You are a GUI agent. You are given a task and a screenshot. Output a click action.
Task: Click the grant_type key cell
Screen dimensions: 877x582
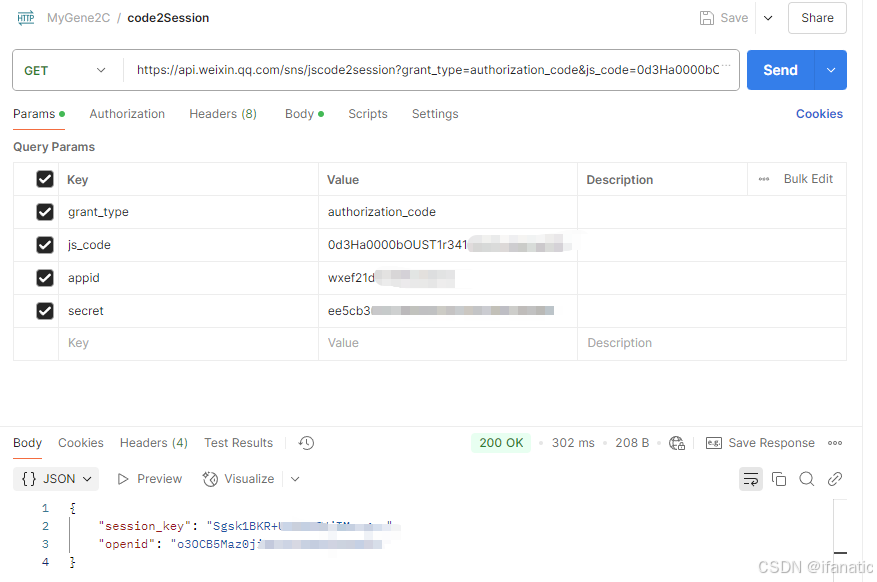[188, 212]
